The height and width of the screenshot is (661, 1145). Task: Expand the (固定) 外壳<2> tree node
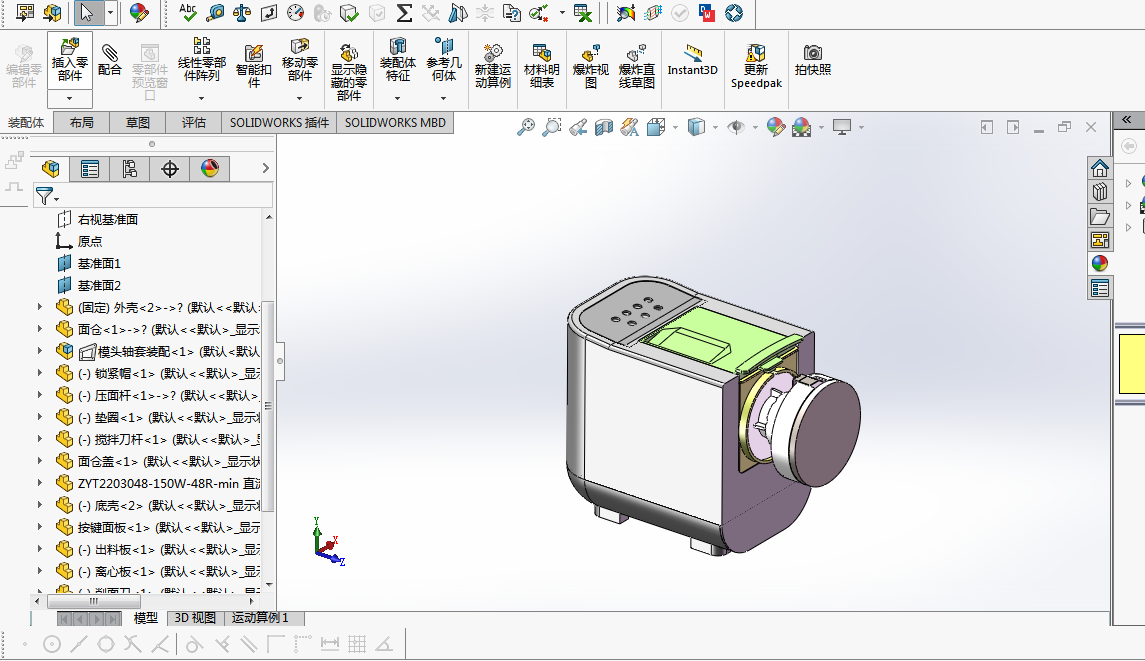tap(40, 307)
